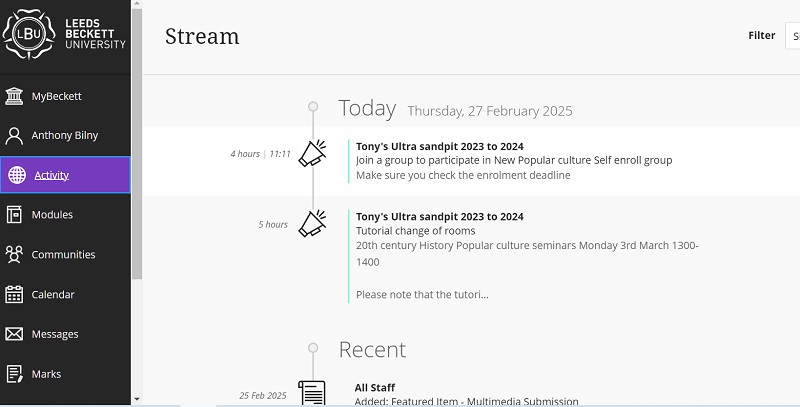Click the All Staff document icon
This screenshot has height=407, width=800.
coord(313,393)
